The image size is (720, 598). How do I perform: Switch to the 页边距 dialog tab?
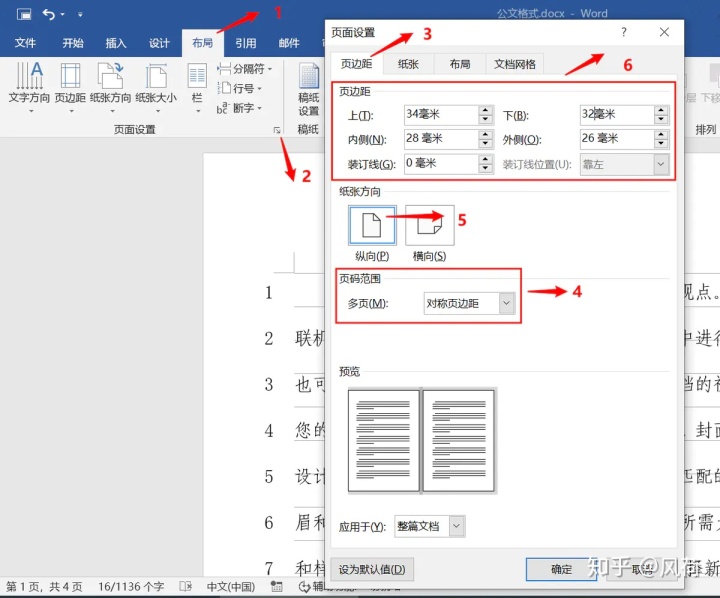click(x=356, y=64)
